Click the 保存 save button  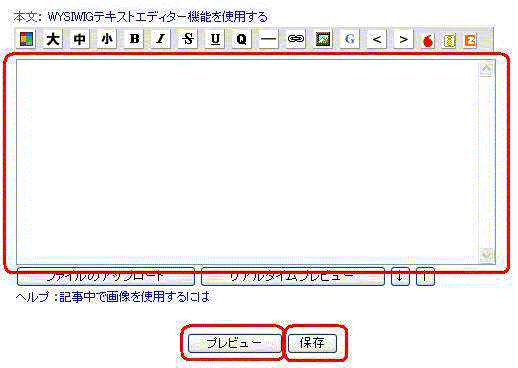tap(312, 343)
